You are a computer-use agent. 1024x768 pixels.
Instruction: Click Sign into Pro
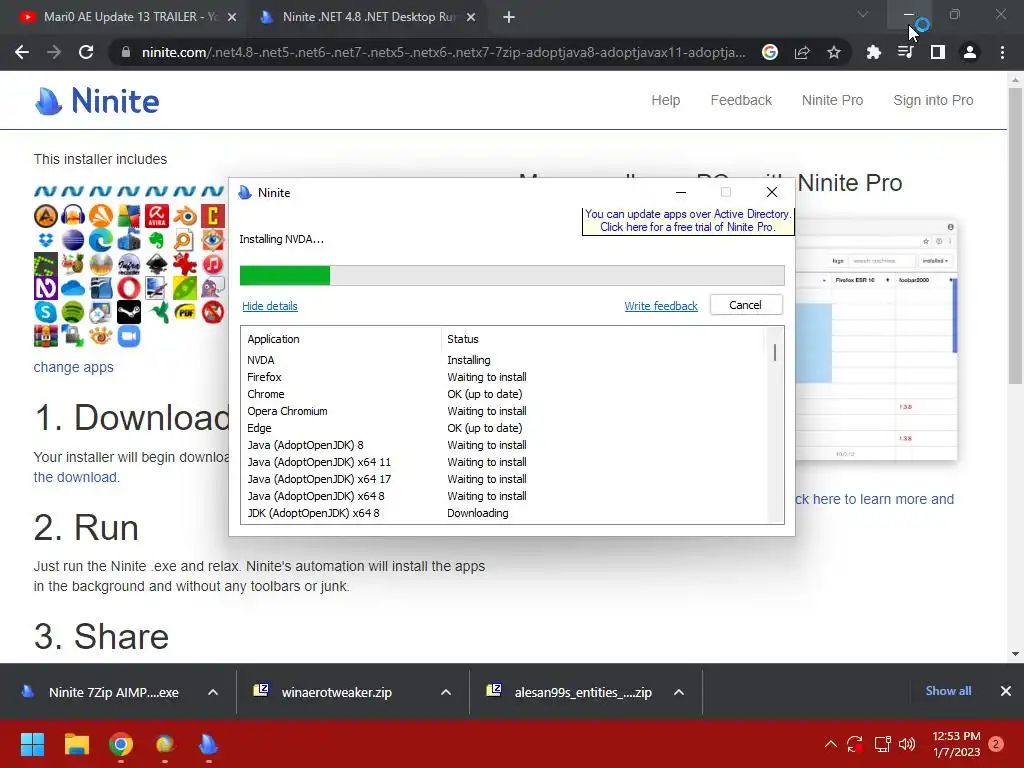(x=933, y=100)
